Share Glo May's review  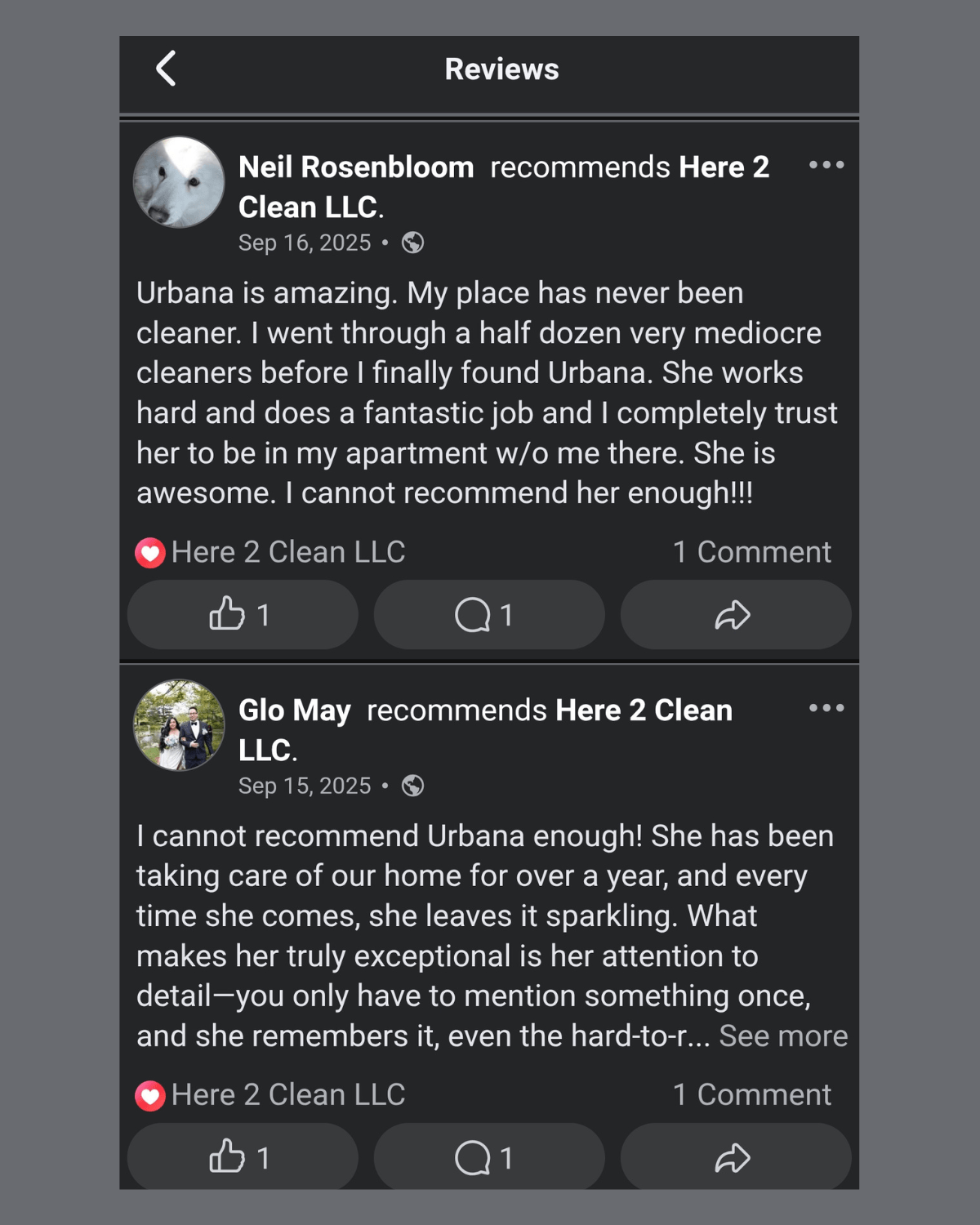(736, 1157)
